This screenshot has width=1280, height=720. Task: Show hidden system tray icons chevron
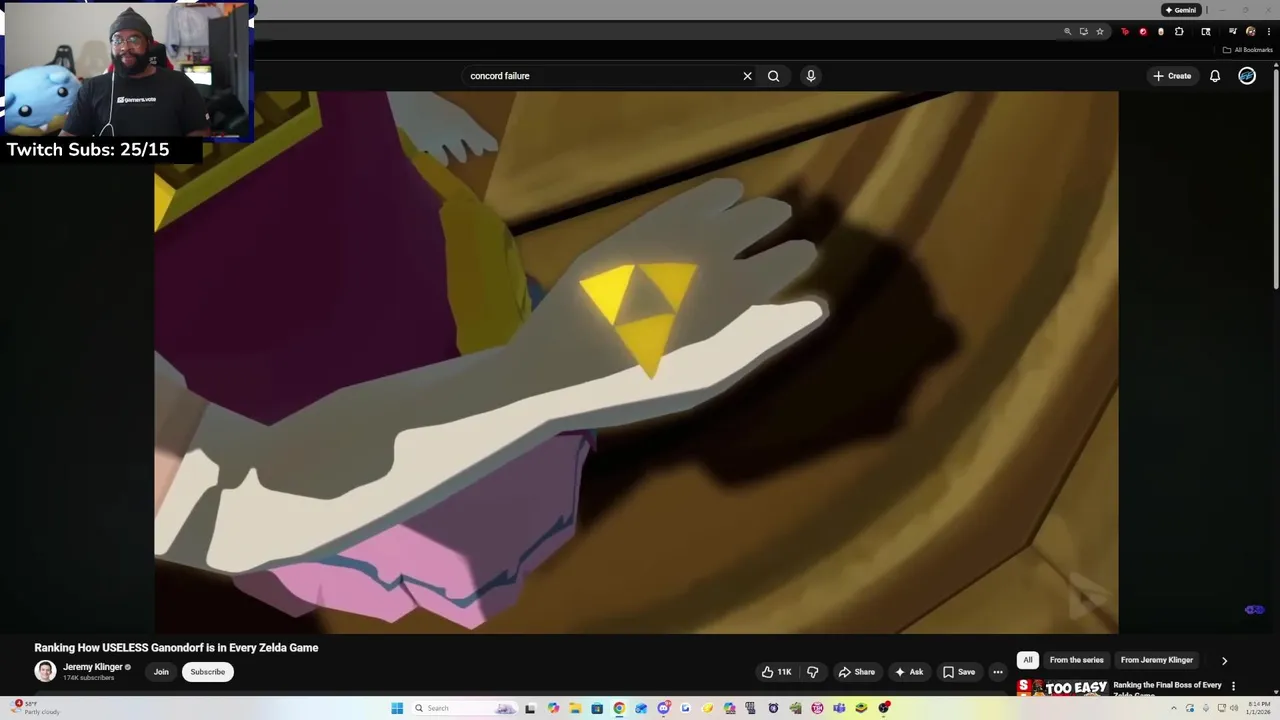click(x=1174, y=708)
